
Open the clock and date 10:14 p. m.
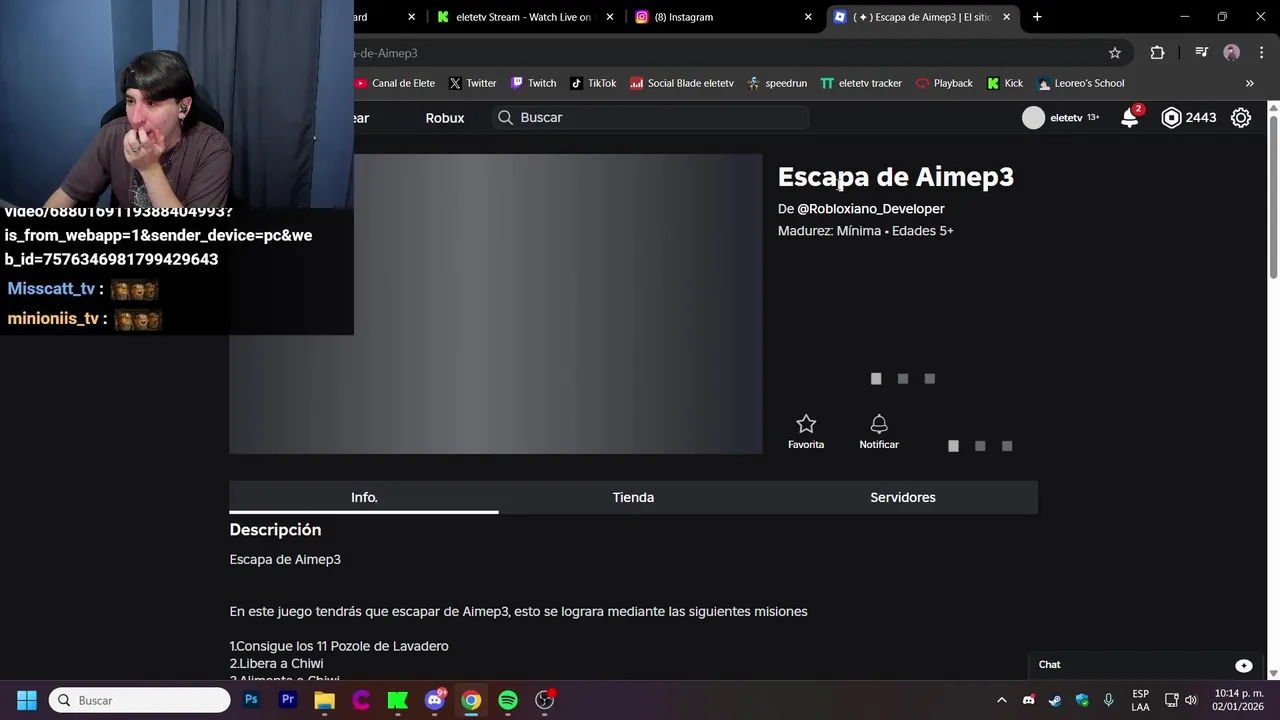pyautogui.click(x=1238, y=700)
